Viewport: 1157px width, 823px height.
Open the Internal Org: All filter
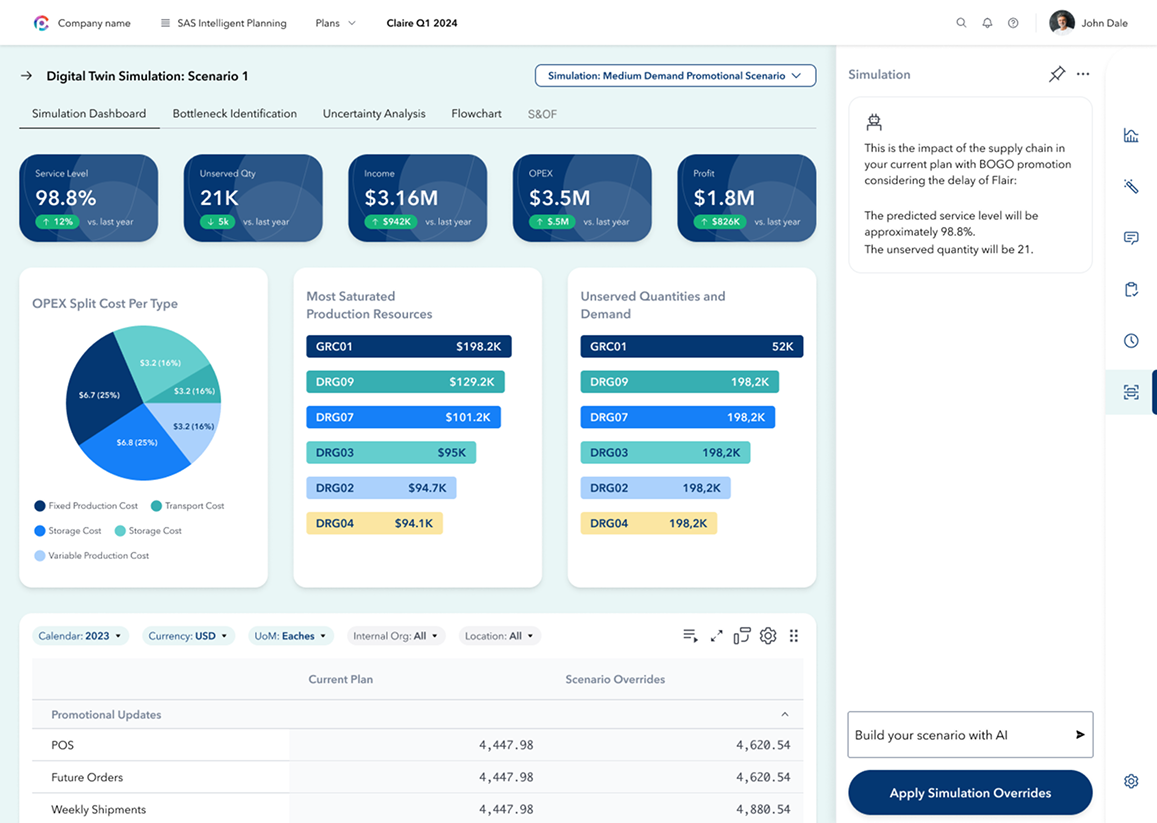[x=396, y=636]
